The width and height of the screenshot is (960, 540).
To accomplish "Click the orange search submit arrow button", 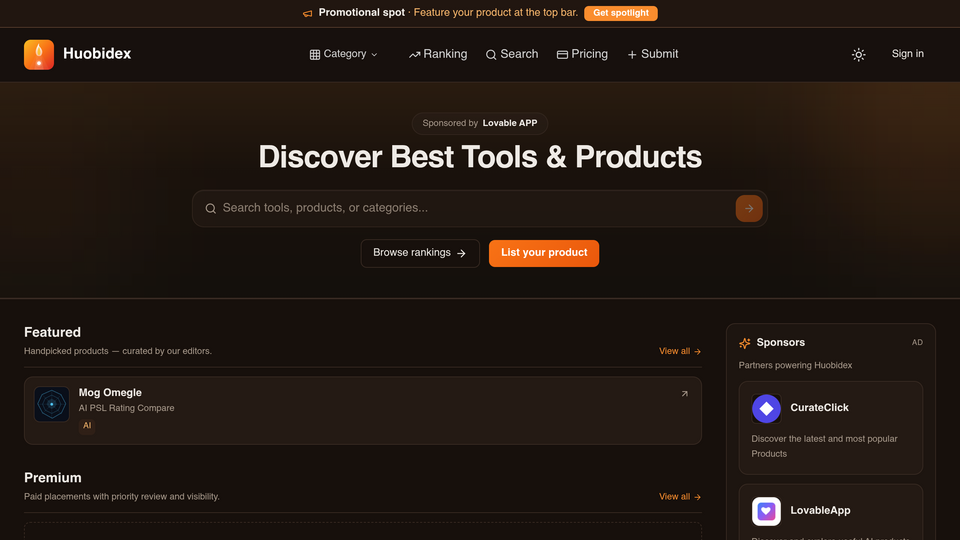I will 749,208.
